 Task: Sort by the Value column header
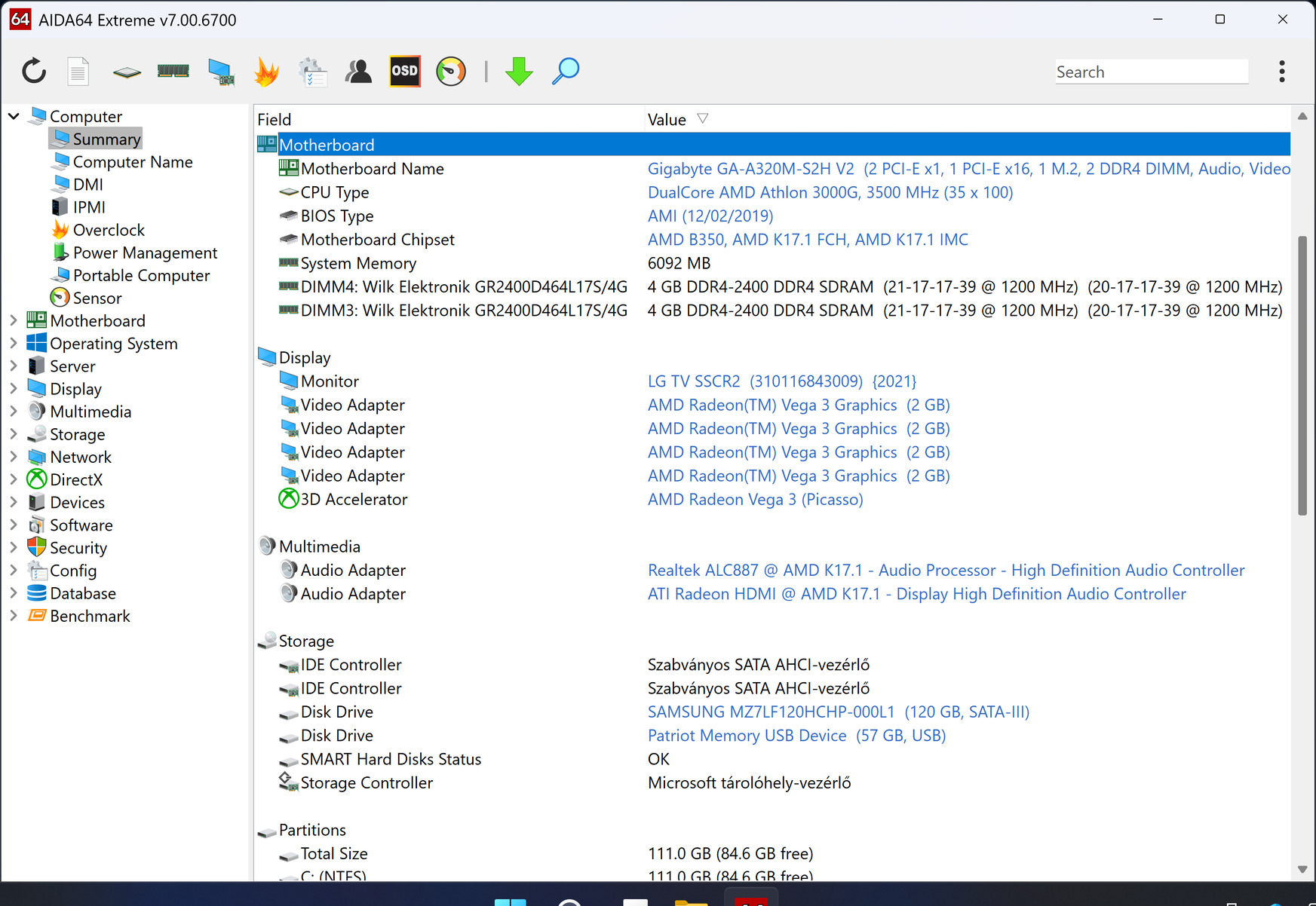(968, 119)
